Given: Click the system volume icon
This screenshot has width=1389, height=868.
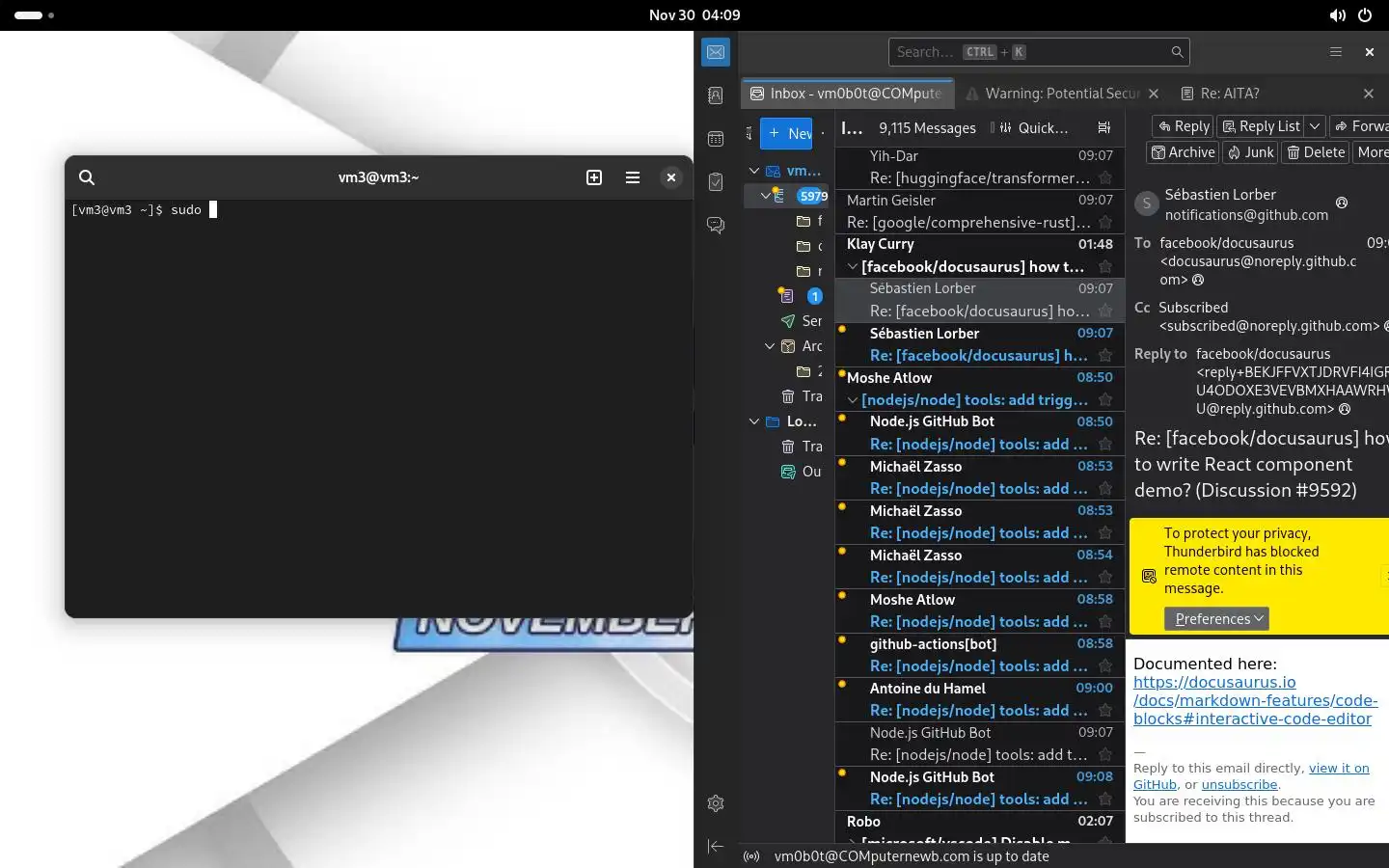Looking at the screenshot, I should tap(1337, 15).
